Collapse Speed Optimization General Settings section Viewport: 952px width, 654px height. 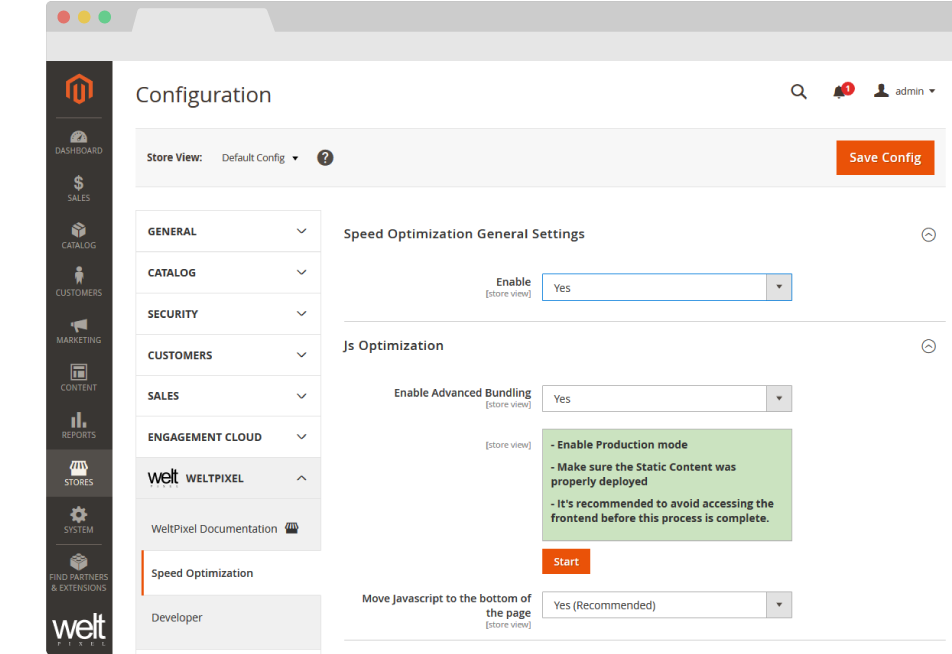pos(928,235)
